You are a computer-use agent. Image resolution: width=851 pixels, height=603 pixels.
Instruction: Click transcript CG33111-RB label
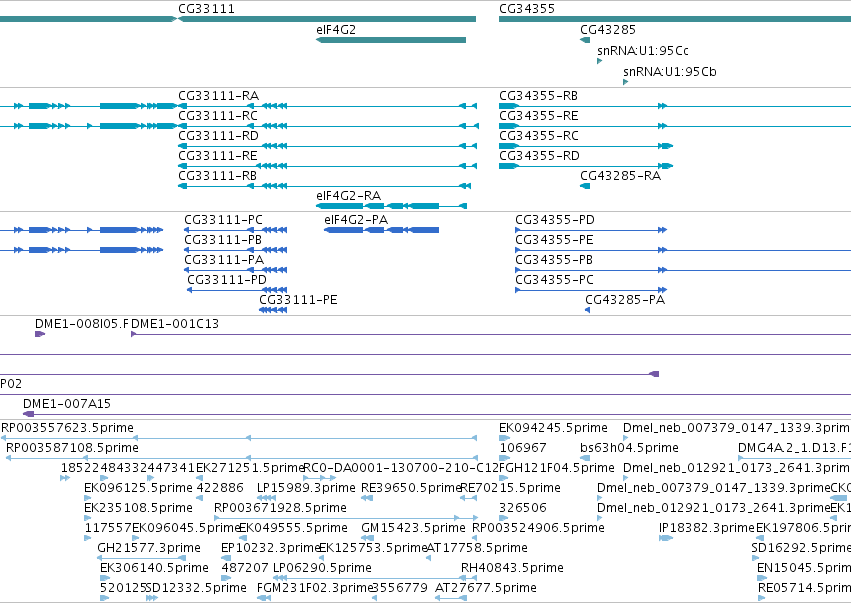217,176
